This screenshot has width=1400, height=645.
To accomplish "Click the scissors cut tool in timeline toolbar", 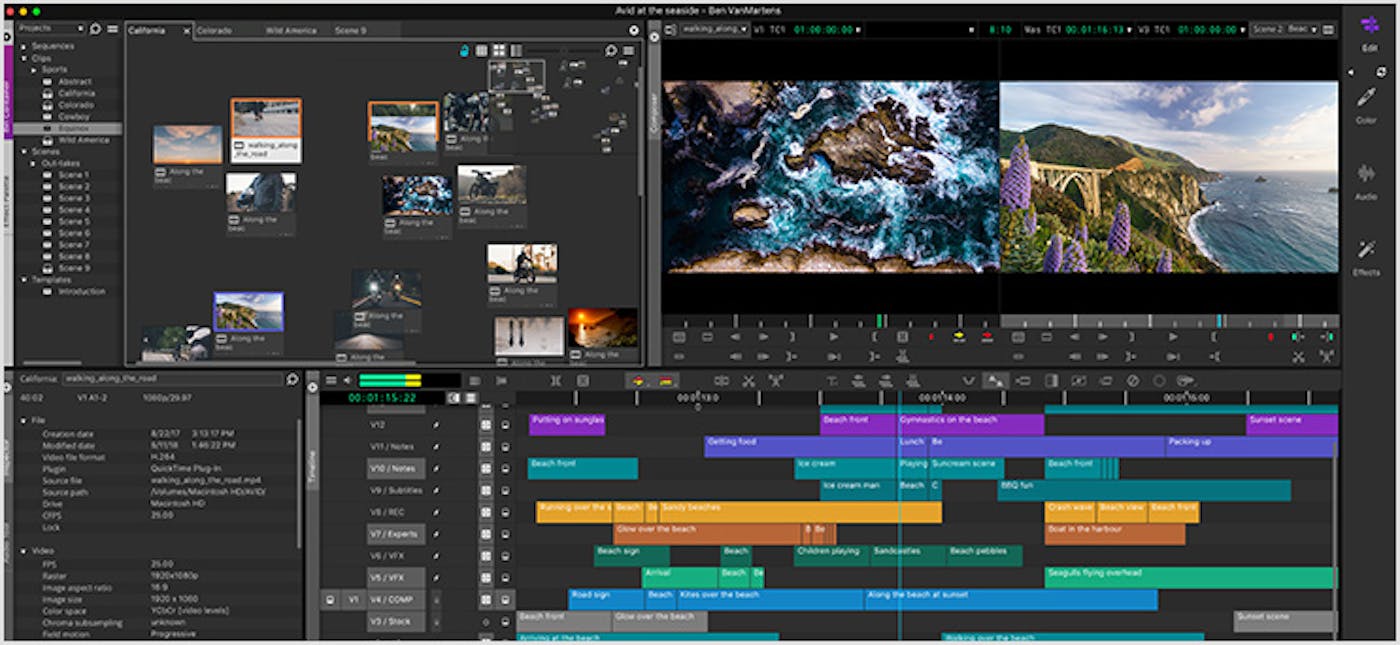I will [x=748, y=381].
